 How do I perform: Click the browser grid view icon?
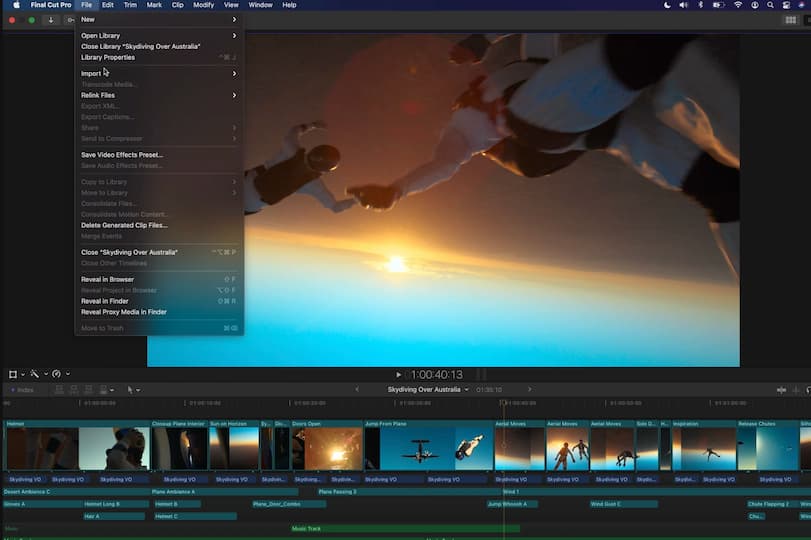click(x=791, y=20)
